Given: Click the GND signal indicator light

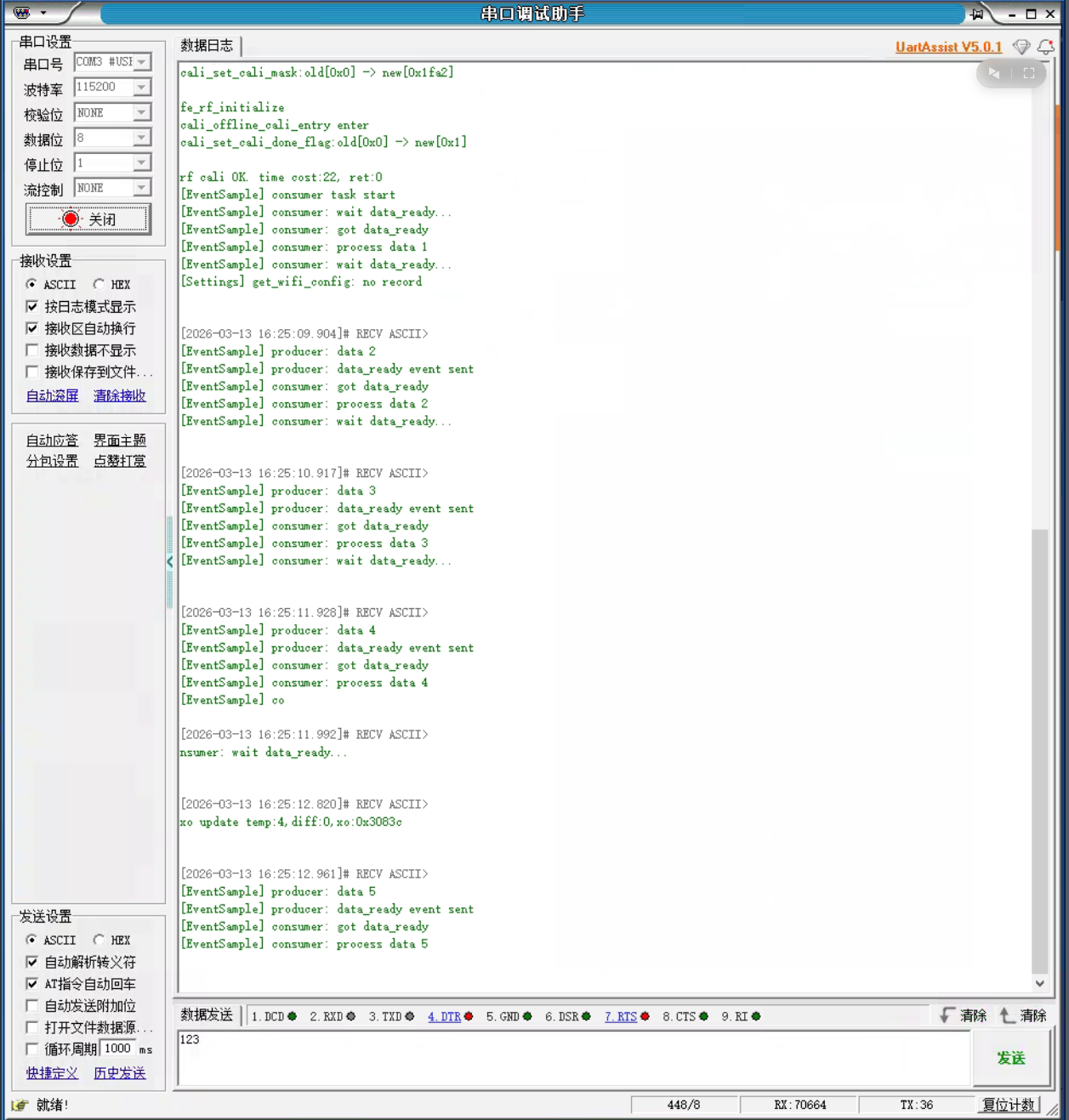Looking at the screenshot, I should pyautogui.click(x=527, y=1016).
